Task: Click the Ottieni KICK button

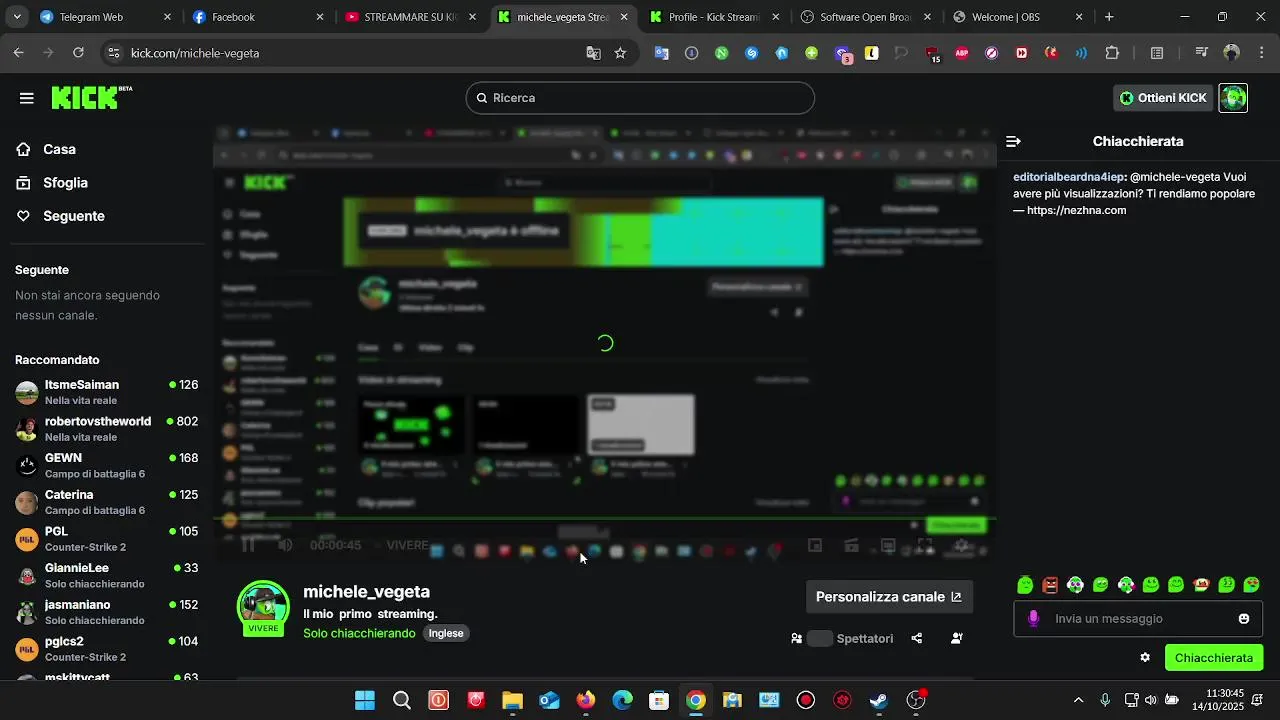Action: pyautogui.click(x=1163, y=98)
